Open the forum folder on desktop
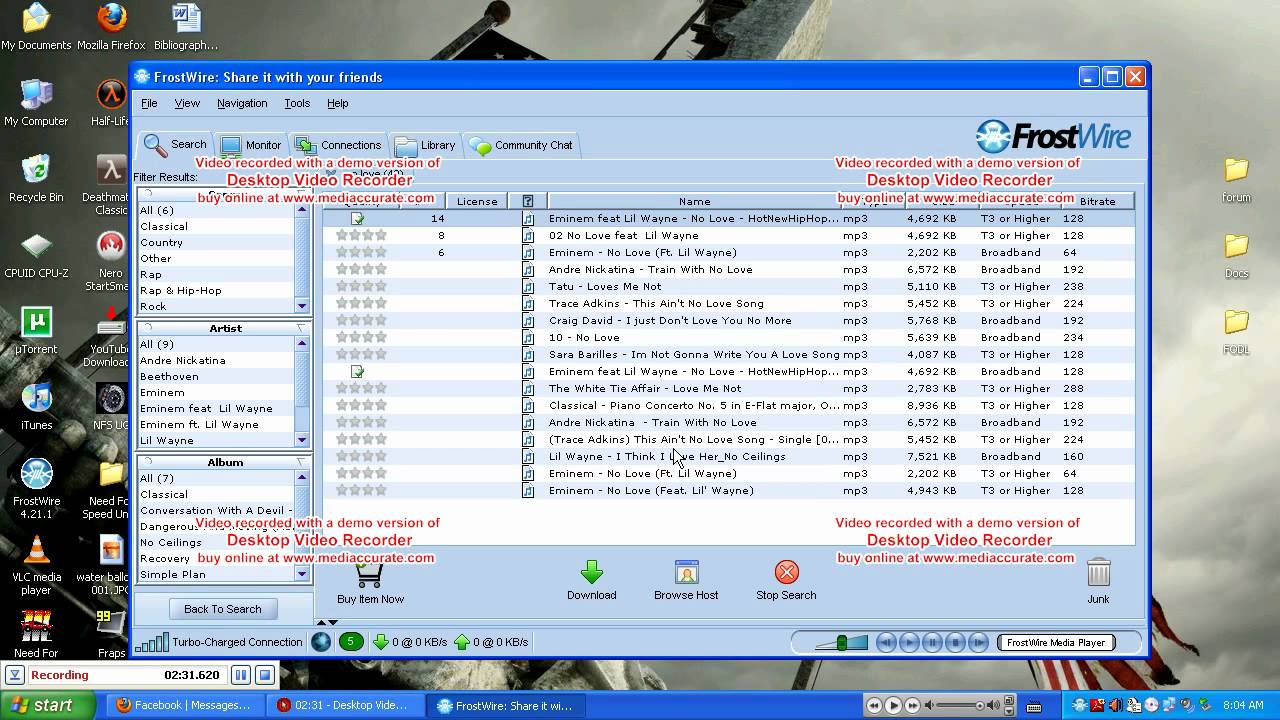 point(1237,170)
